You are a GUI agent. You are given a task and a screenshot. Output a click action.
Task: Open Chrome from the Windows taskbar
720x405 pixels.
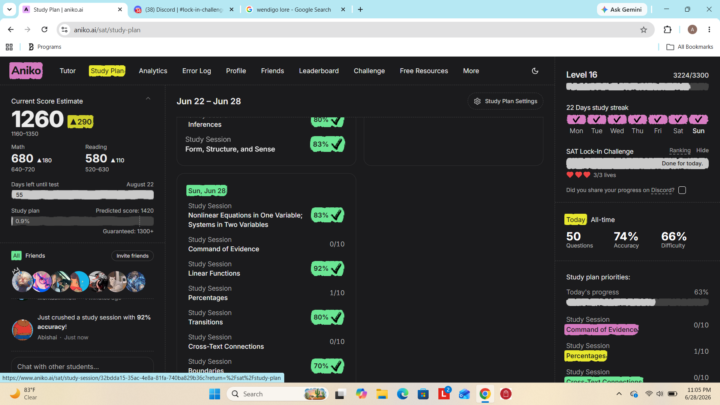(485, 394)
